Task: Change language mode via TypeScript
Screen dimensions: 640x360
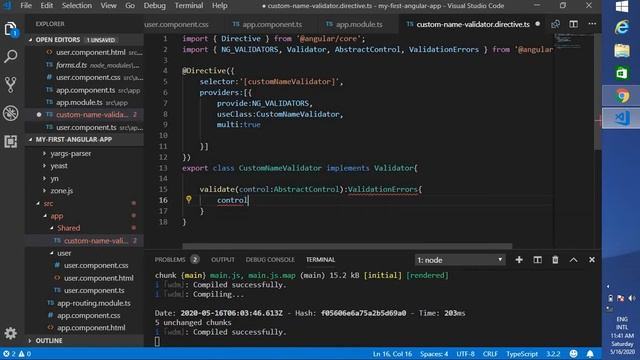Action: coord(522,354)
